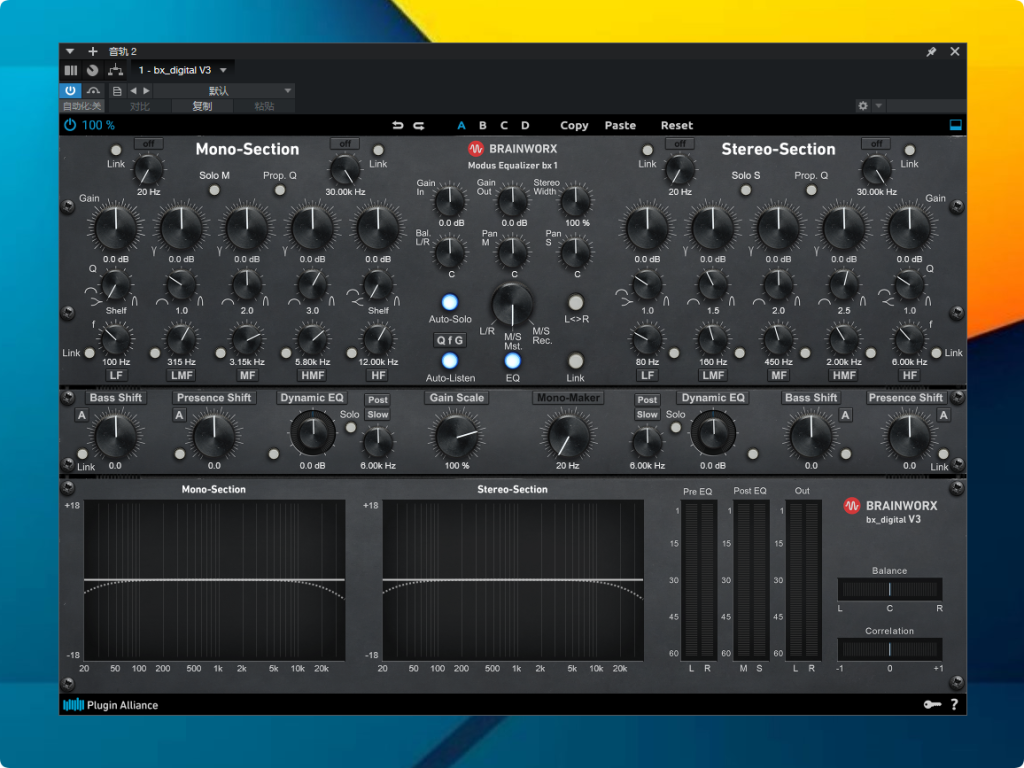Click Paste in the plugin toolbar

click(620, 125)
